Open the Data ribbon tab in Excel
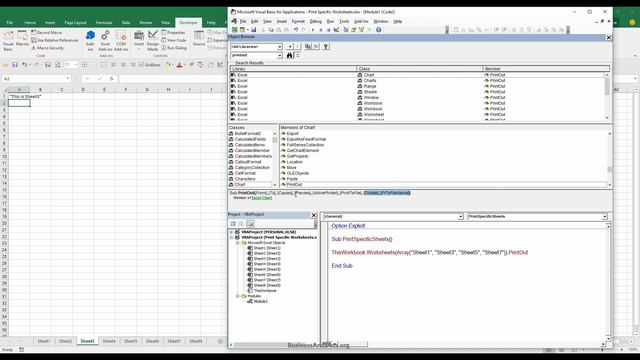 click(126, 22)
